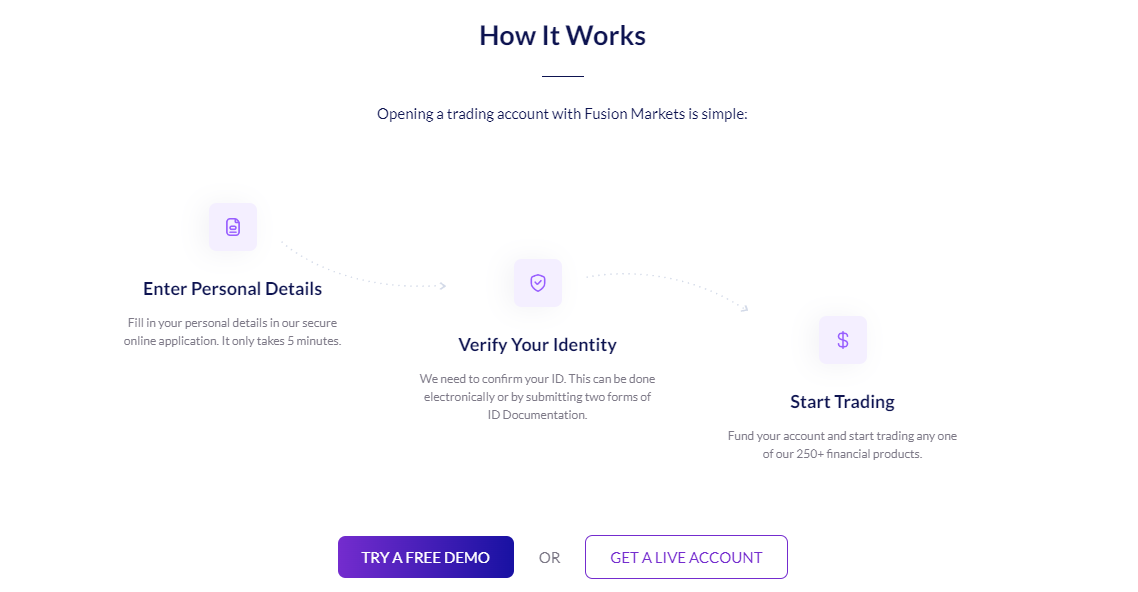Viewport: 1138px width, 592px height.
Task: Click the underline divider below heading
Action: (x=562, y=75)
